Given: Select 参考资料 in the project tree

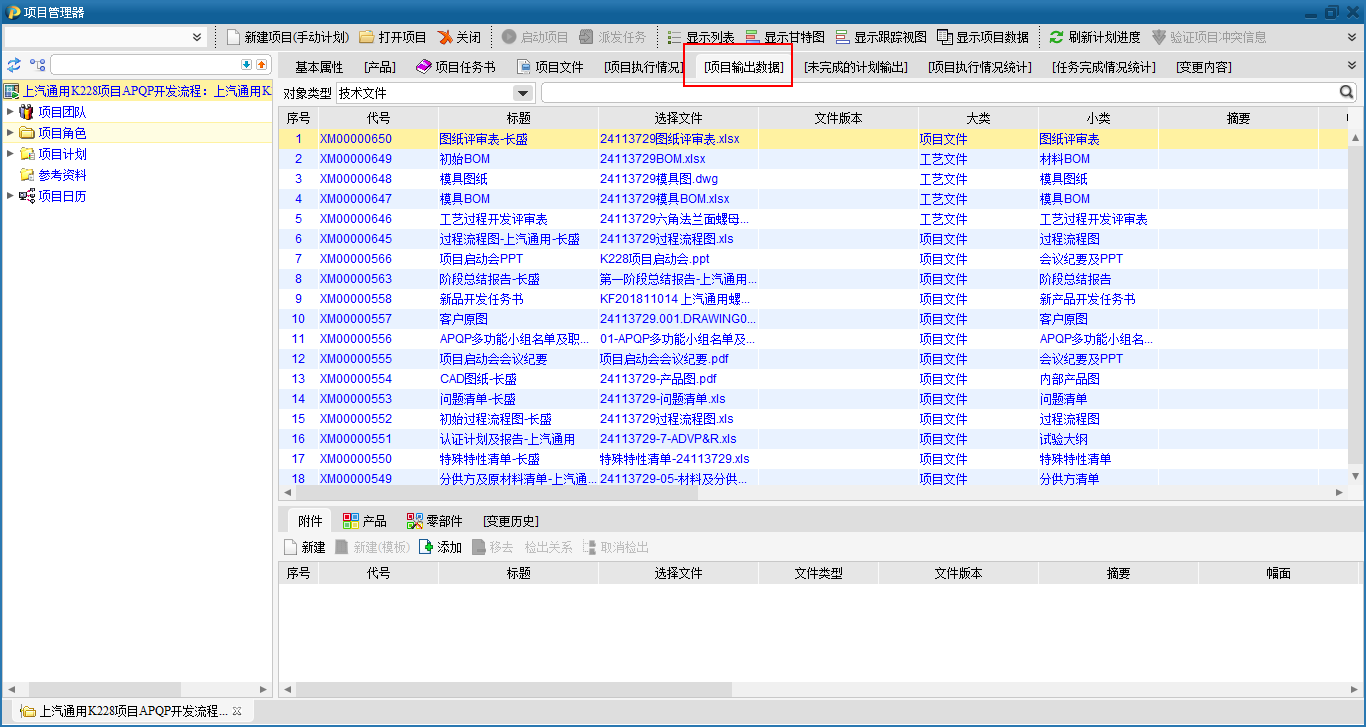Looking at the screenshot, I should (x=62, y=175).
